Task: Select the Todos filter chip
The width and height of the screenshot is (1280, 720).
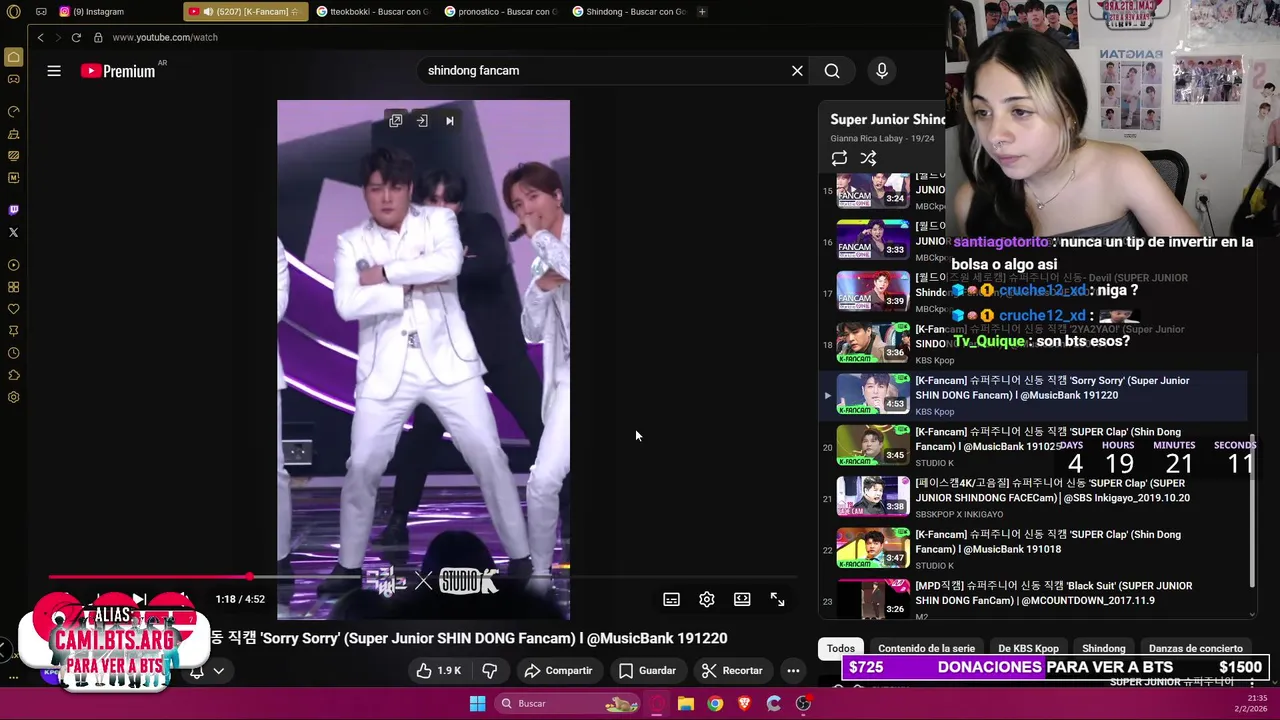Action: pos(841,648)
